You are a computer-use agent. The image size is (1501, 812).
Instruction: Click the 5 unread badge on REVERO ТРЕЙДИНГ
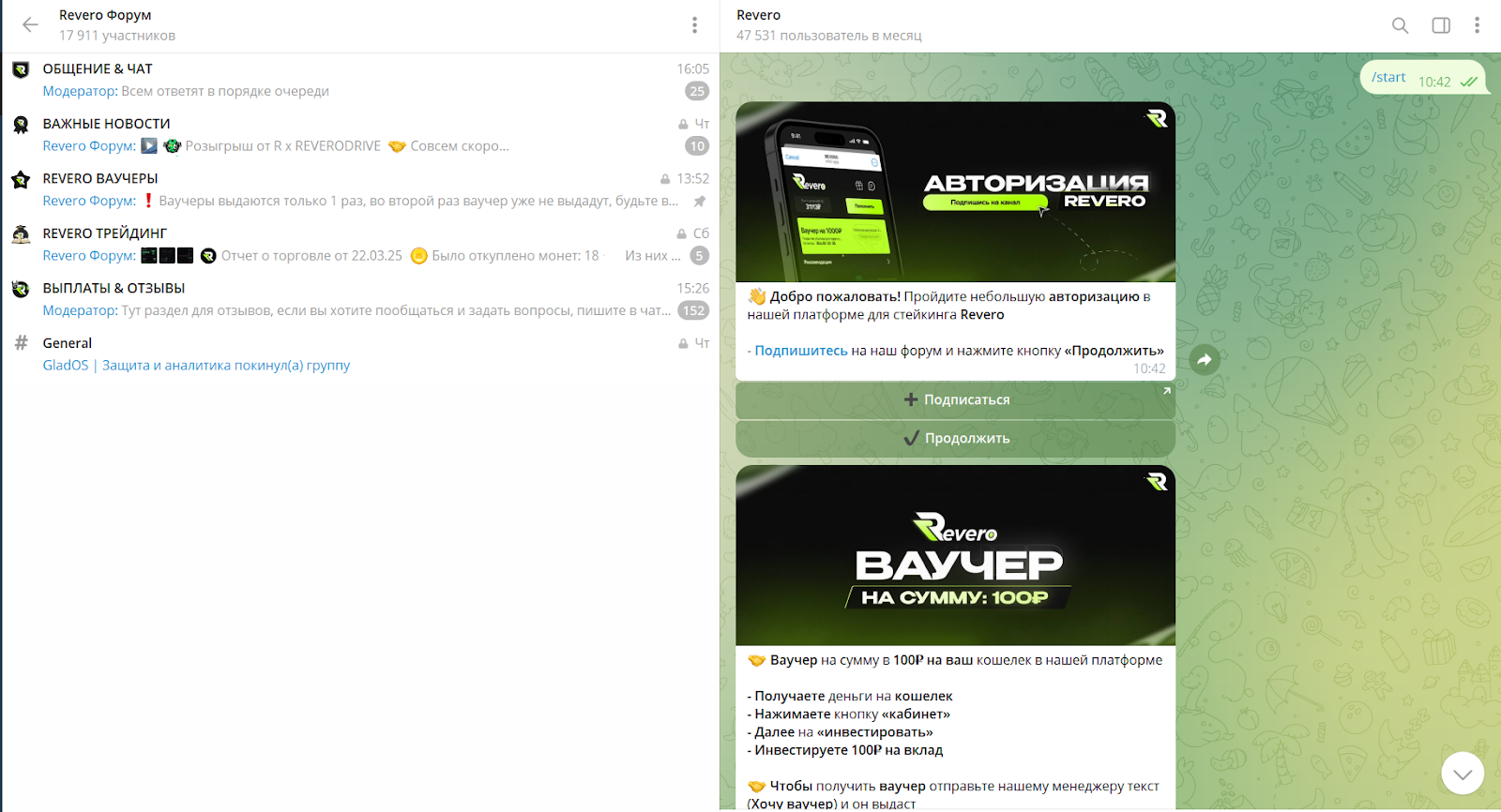[x=700, y=256]
